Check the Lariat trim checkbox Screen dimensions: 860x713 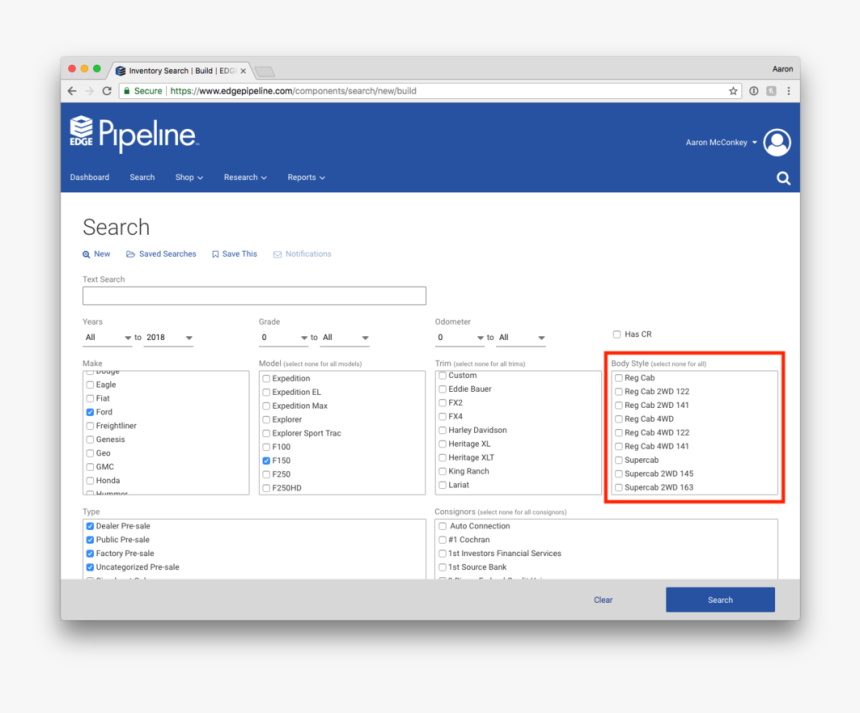[x=442, y=485]
